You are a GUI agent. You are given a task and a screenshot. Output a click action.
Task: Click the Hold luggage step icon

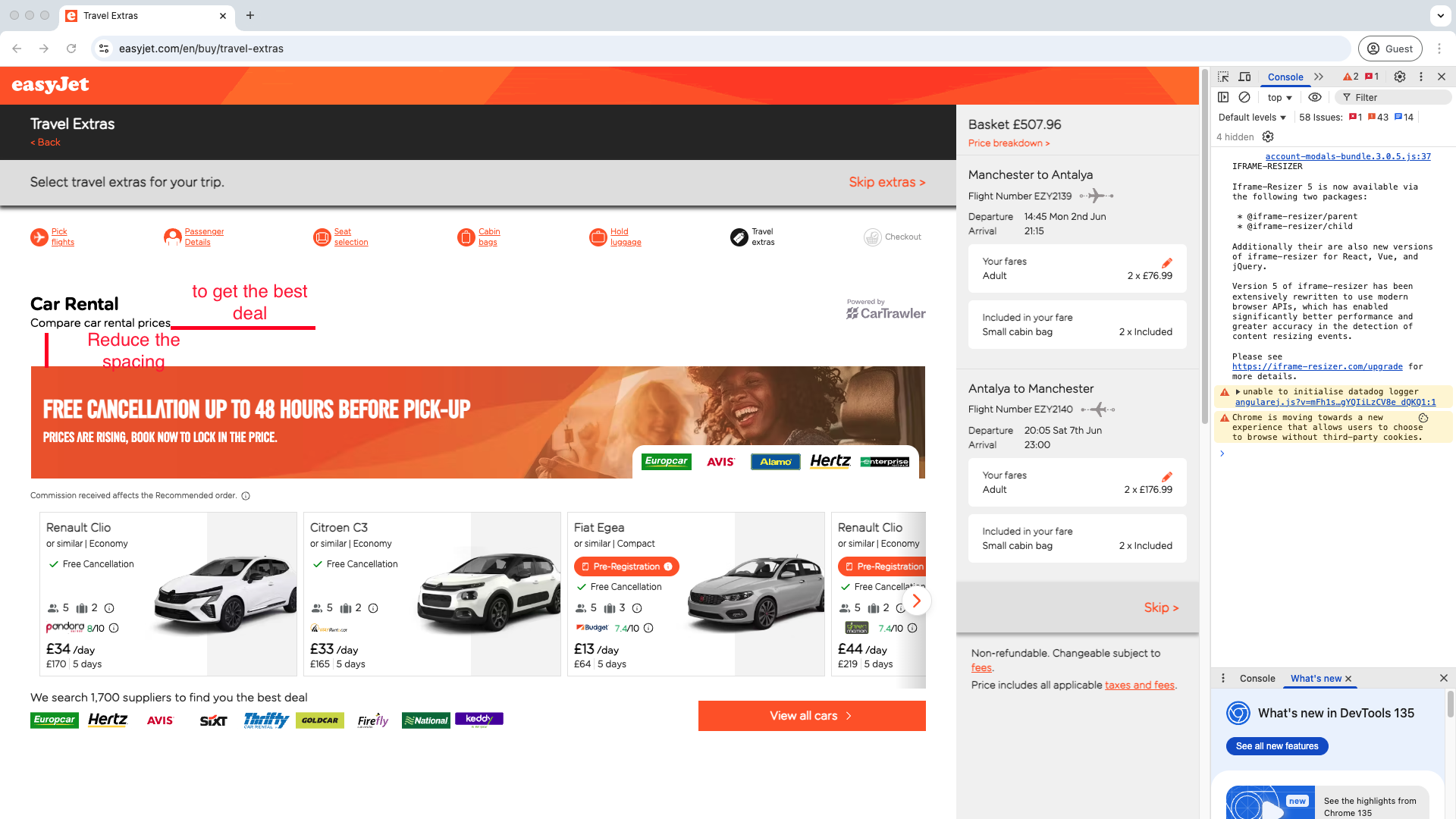tap(598, 237)
